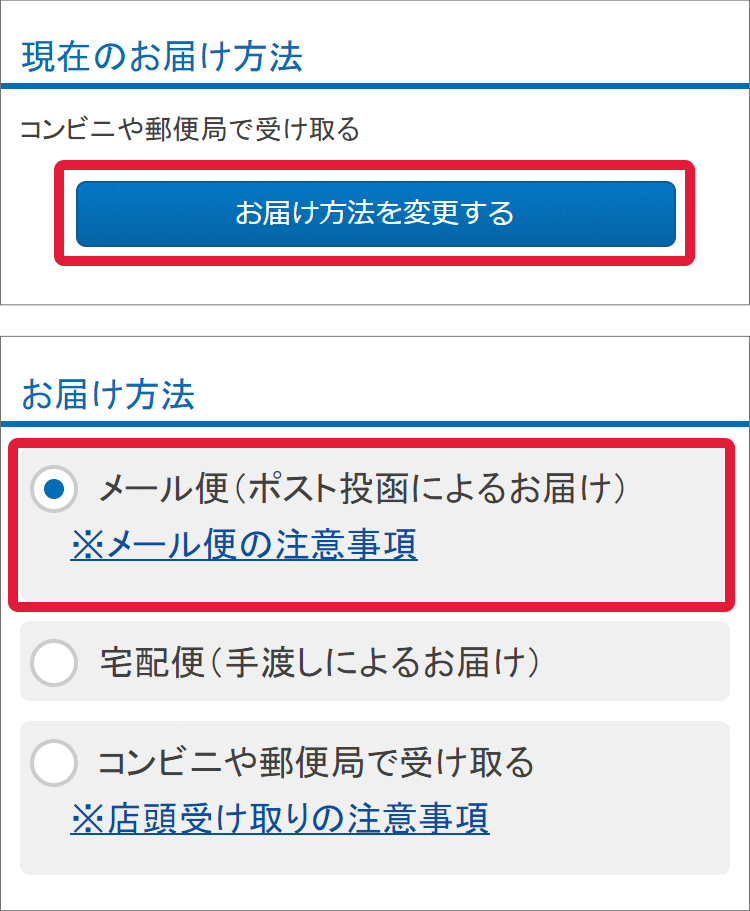The image size is (750, 911).
Task: Click blue divider under 現在のお届け方法 heading
Action: (375, 86)
